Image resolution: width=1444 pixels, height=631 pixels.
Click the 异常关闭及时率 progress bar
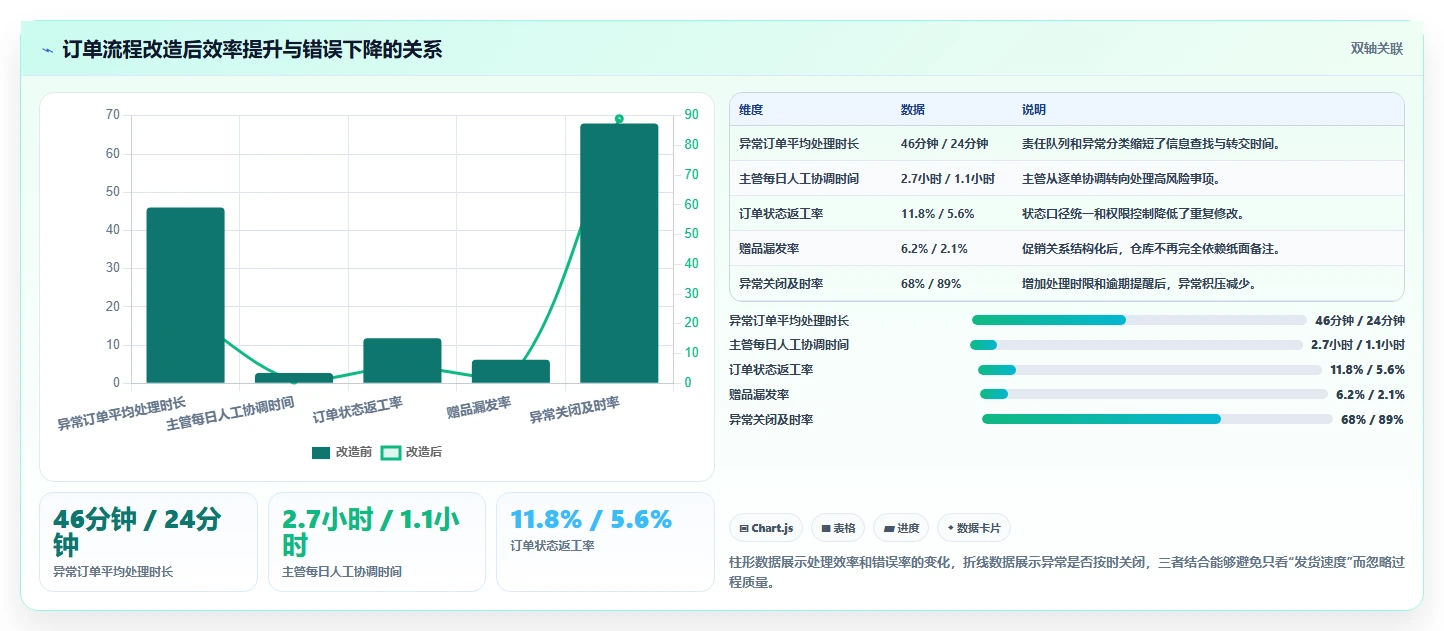1157,419
